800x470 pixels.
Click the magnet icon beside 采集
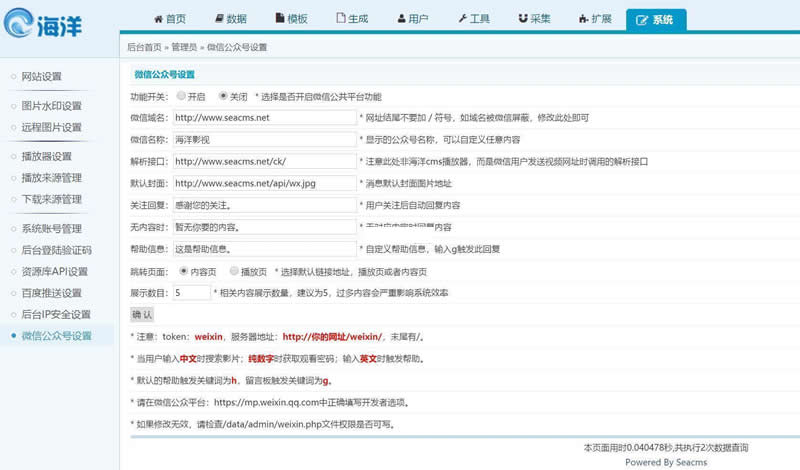pyautogui.click(x=523, y=18)
